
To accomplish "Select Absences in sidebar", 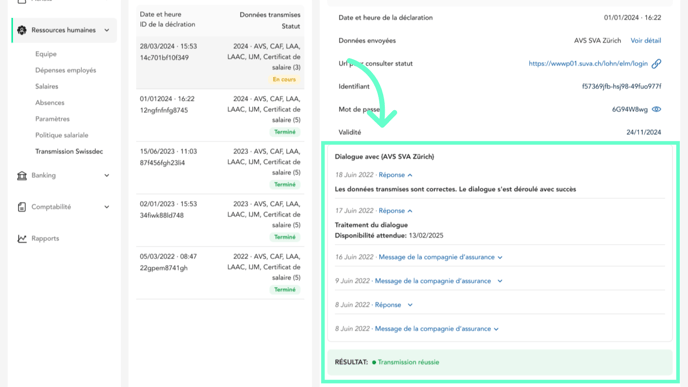I will point(50,103).
